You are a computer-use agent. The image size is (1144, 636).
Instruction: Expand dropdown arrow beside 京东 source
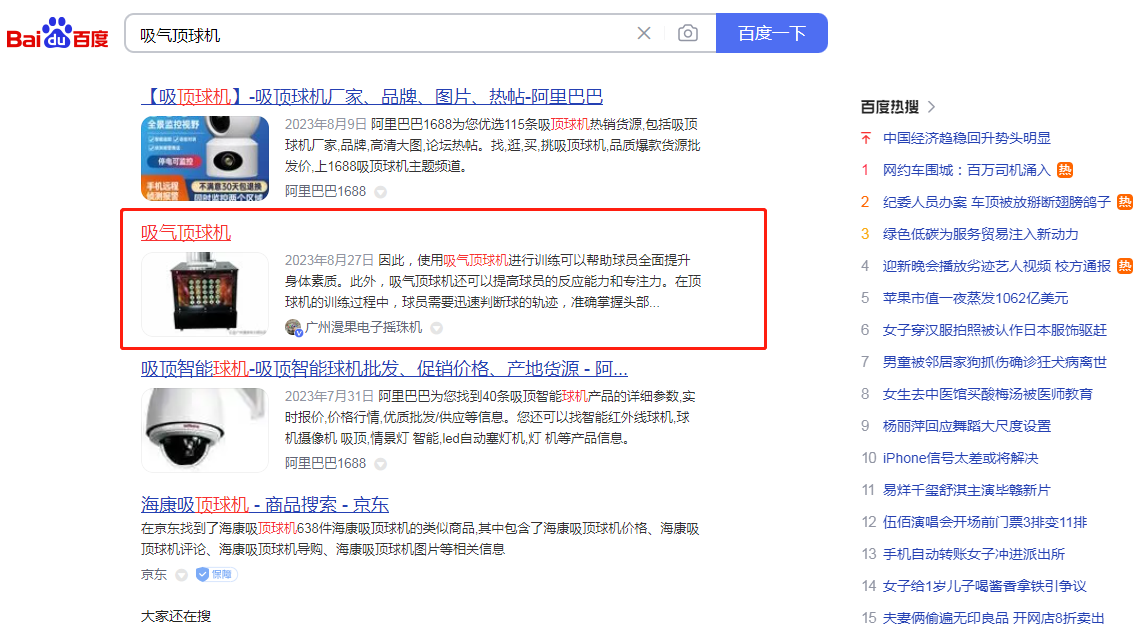182,575
